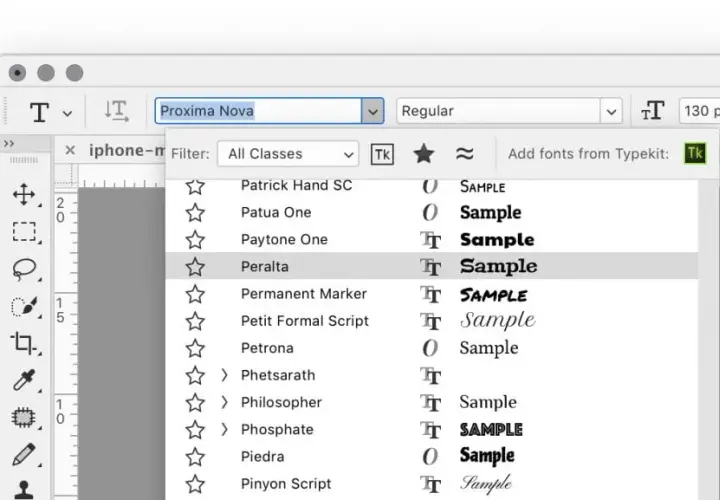Select the Patch healing tool
This screenshot has height=500, width=720.
tap(24, 417)
